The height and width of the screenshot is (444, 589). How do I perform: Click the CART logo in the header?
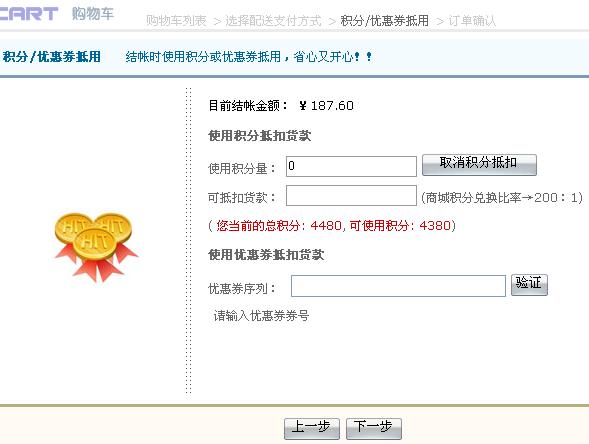tap(29, 14)
